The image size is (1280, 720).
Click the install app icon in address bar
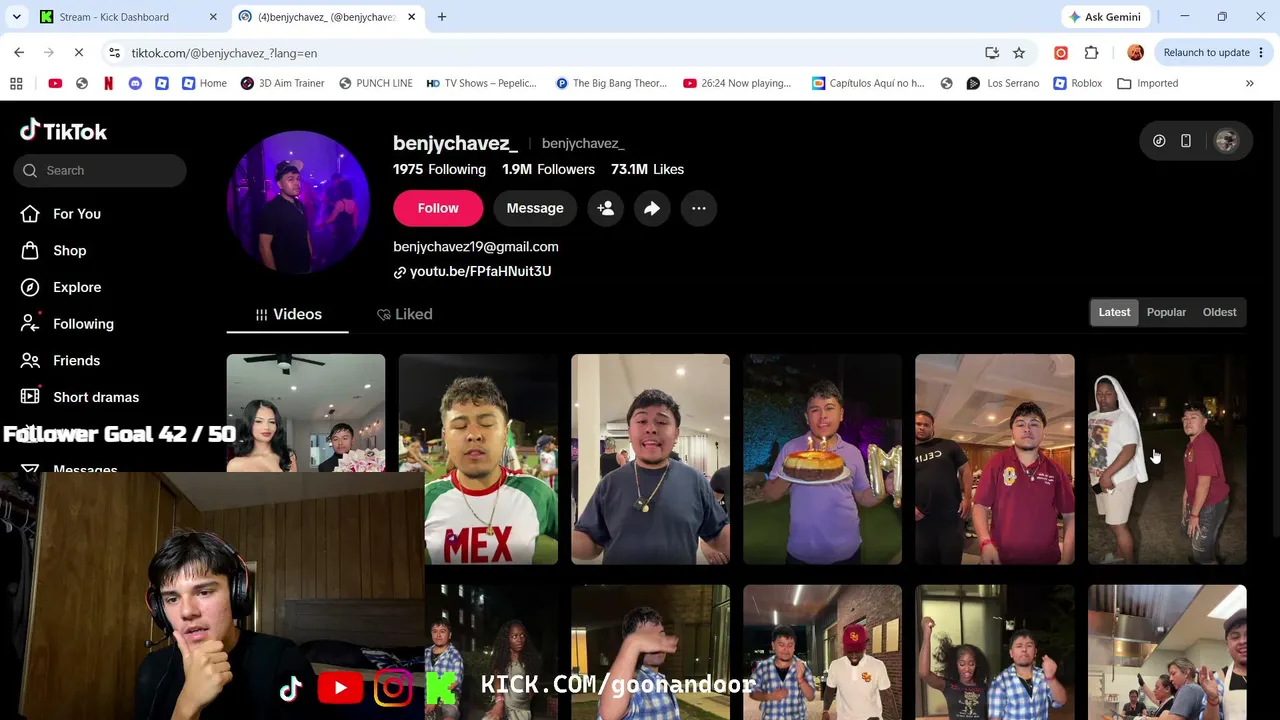tap(992, 53)
